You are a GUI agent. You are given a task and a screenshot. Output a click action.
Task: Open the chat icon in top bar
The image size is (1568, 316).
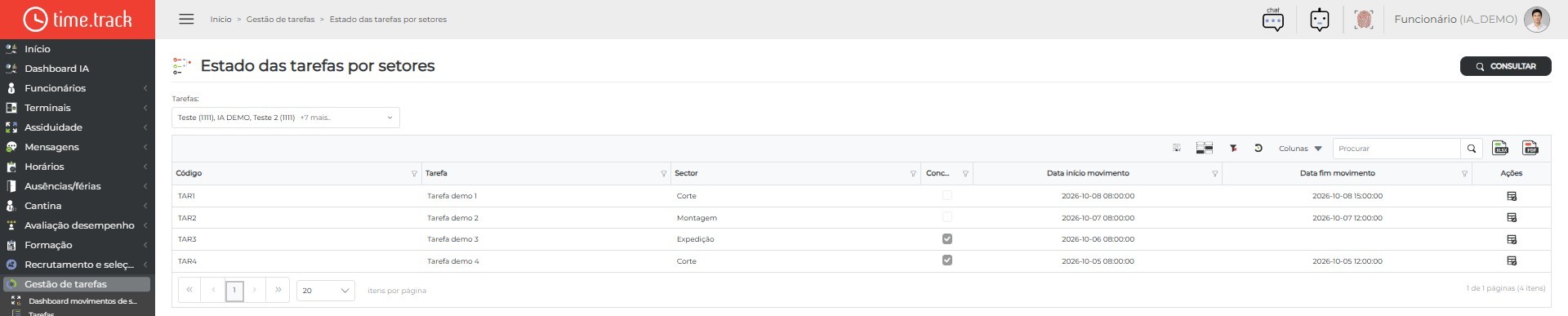1272,20
